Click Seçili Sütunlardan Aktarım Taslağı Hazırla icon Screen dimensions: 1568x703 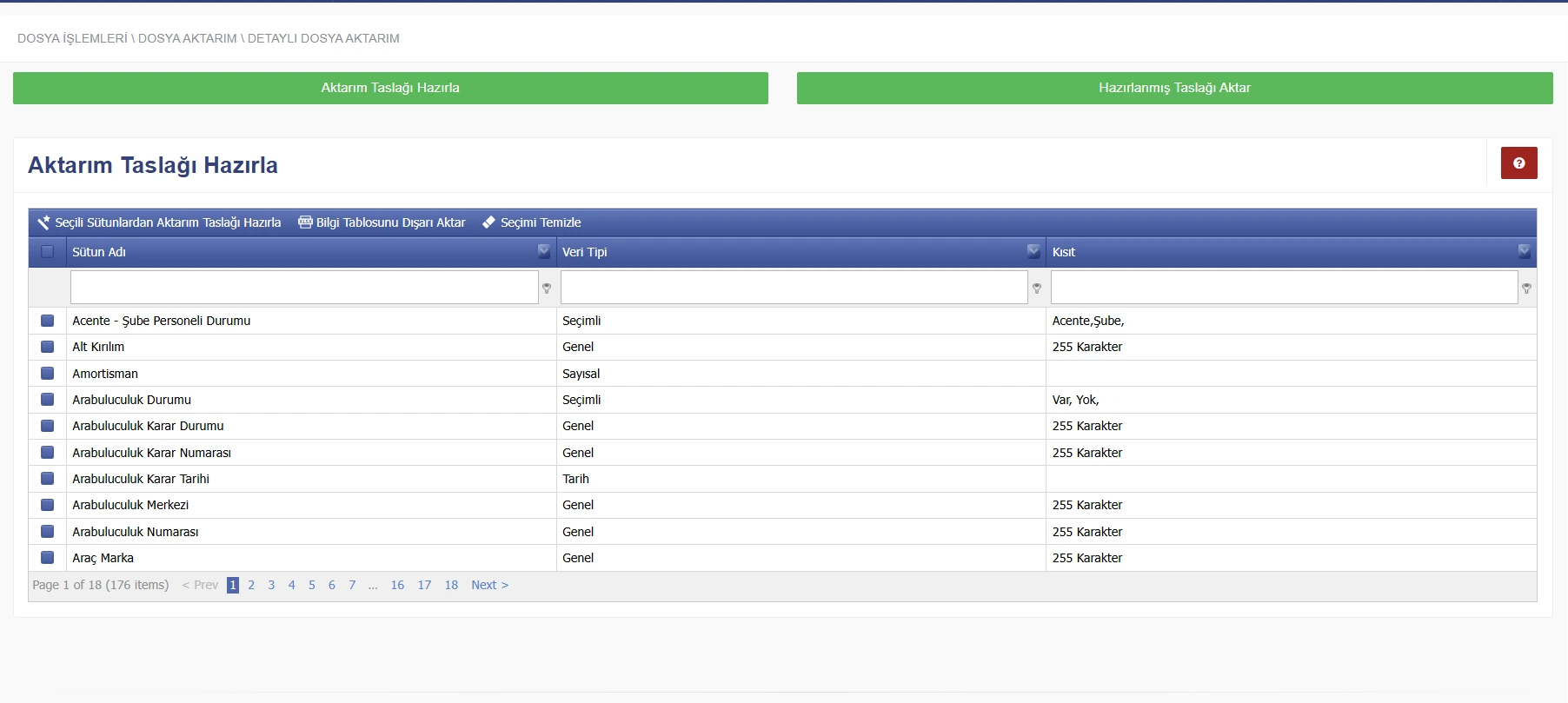tap(43, 222)
